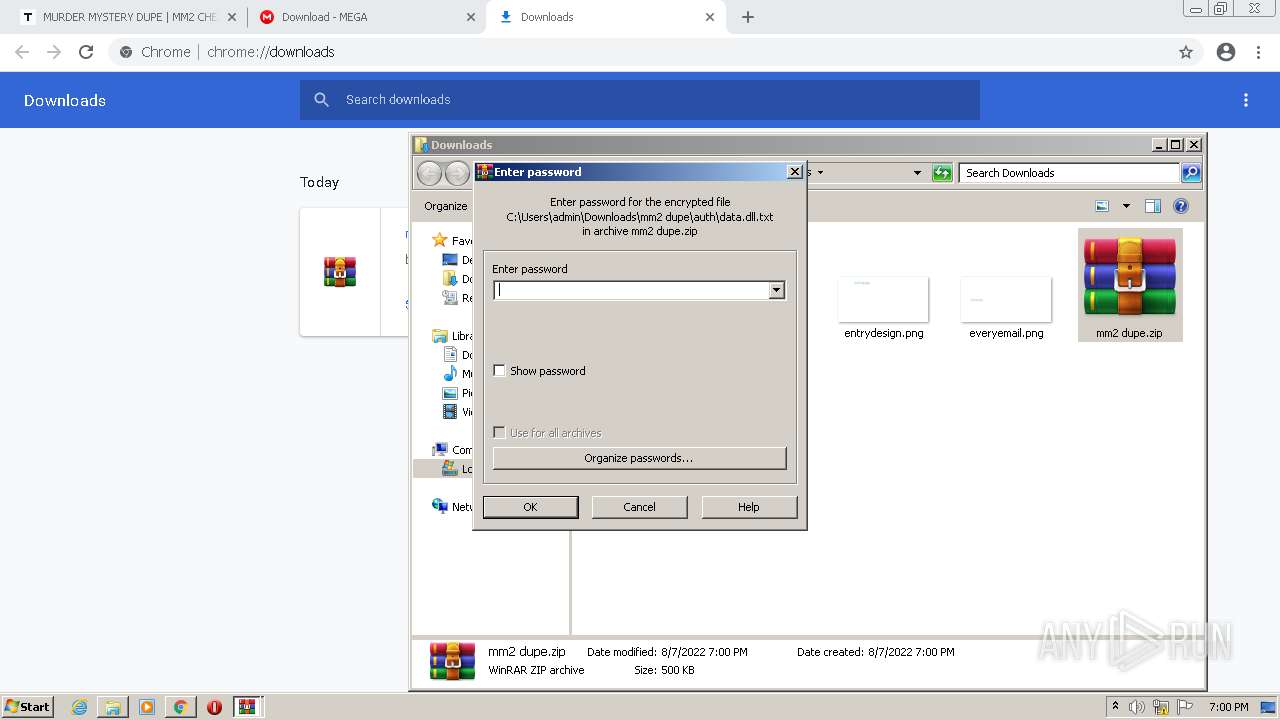Open Explorer help question-mark icon
The height and width of the screenshot is (720, 1280).
1181,206
